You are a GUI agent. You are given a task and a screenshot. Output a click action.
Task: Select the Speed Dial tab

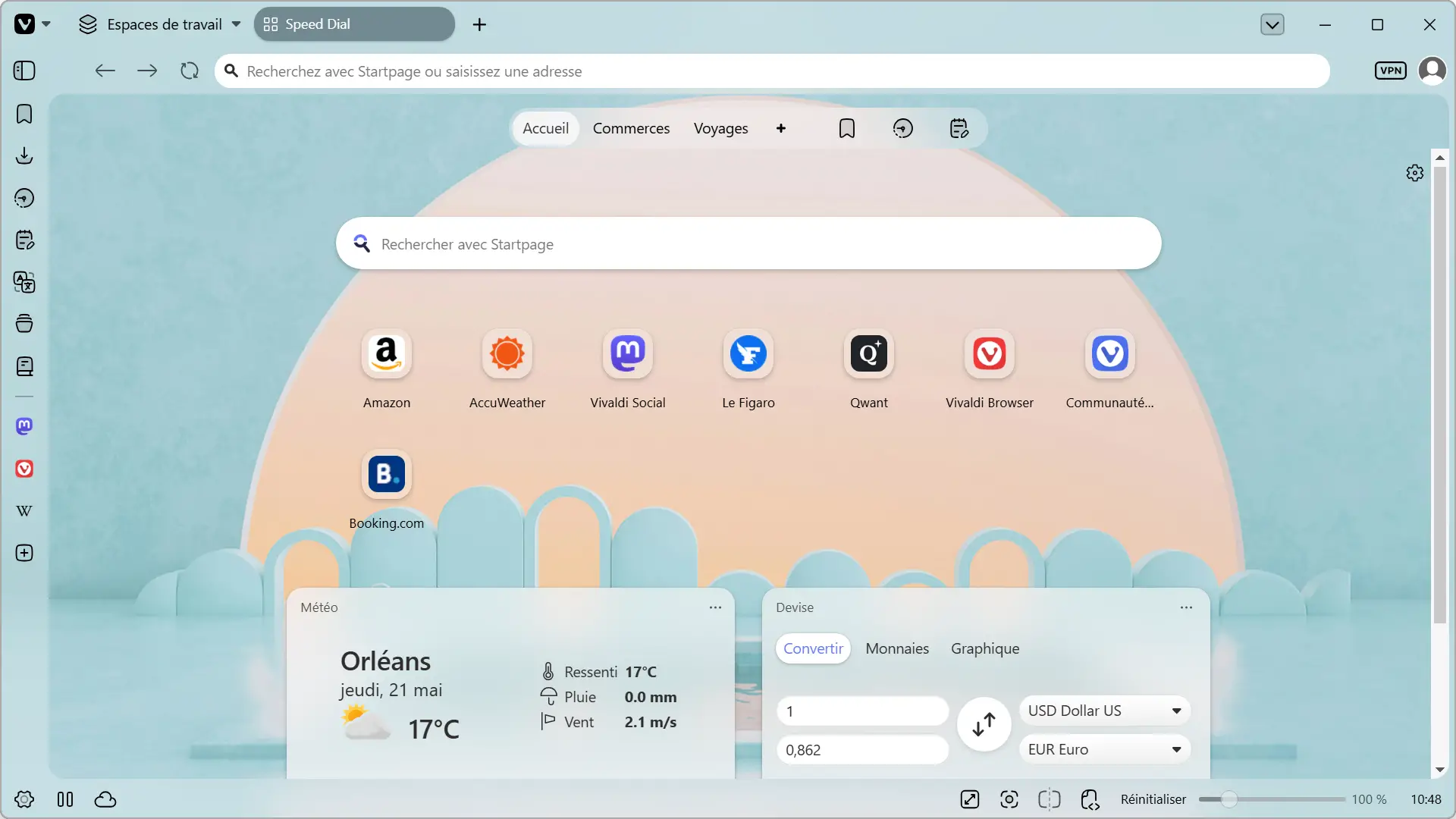(354, 24)
